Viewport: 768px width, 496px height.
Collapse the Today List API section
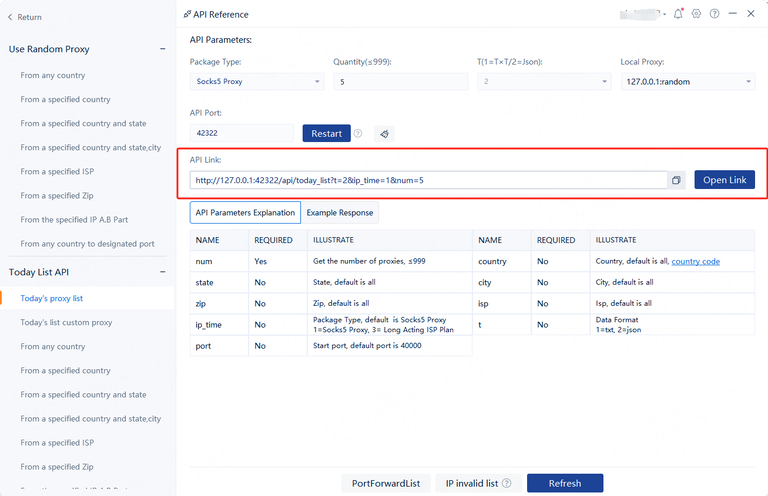click(163, 271)
